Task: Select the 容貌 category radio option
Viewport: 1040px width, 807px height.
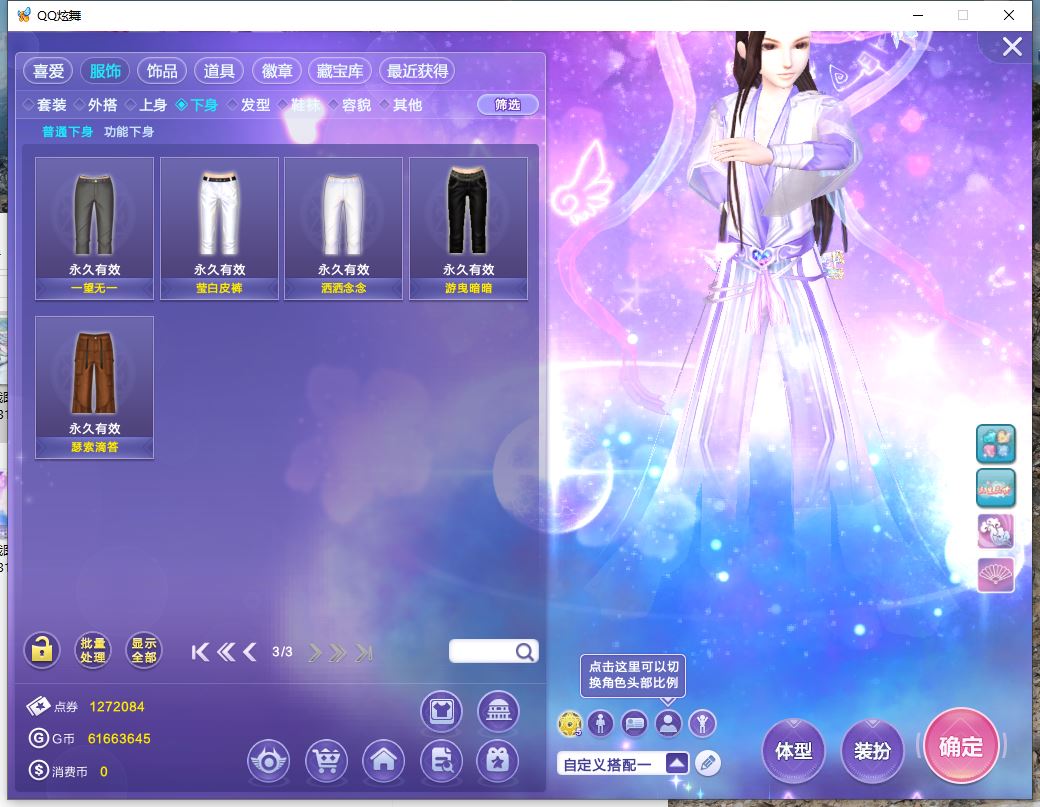Action: pos(350,105)
